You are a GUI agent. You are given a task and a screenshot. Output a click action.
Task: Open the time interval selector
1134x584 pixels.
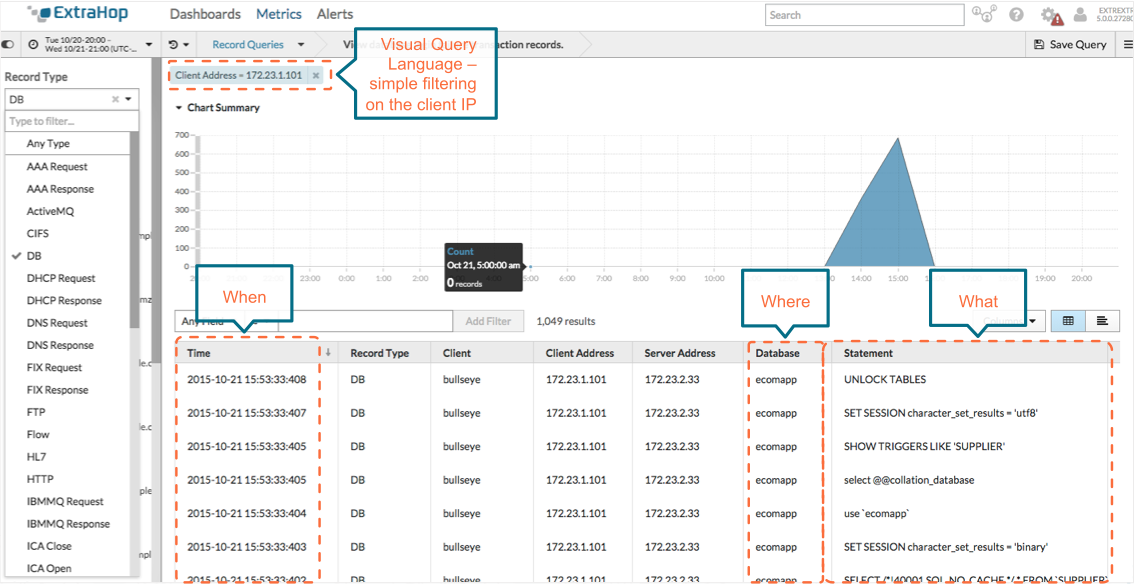[90, 45]
